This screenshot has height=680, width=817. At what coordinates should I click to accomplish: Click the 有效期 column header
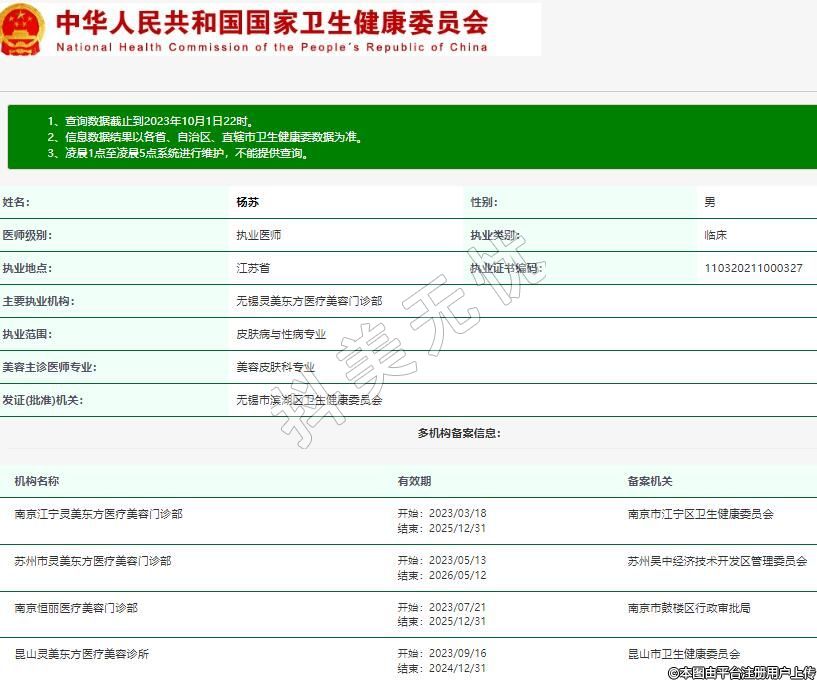[414, 481]
